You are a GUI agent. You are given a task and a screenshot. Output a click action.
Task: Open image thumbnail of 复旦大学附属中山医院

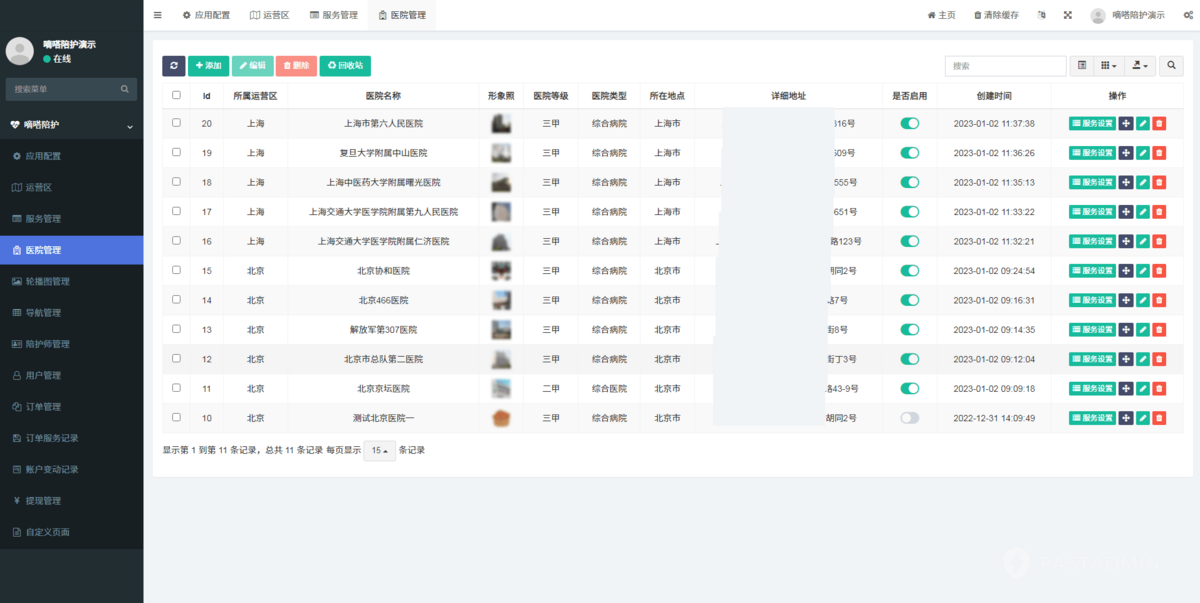(x=501, y=153)
